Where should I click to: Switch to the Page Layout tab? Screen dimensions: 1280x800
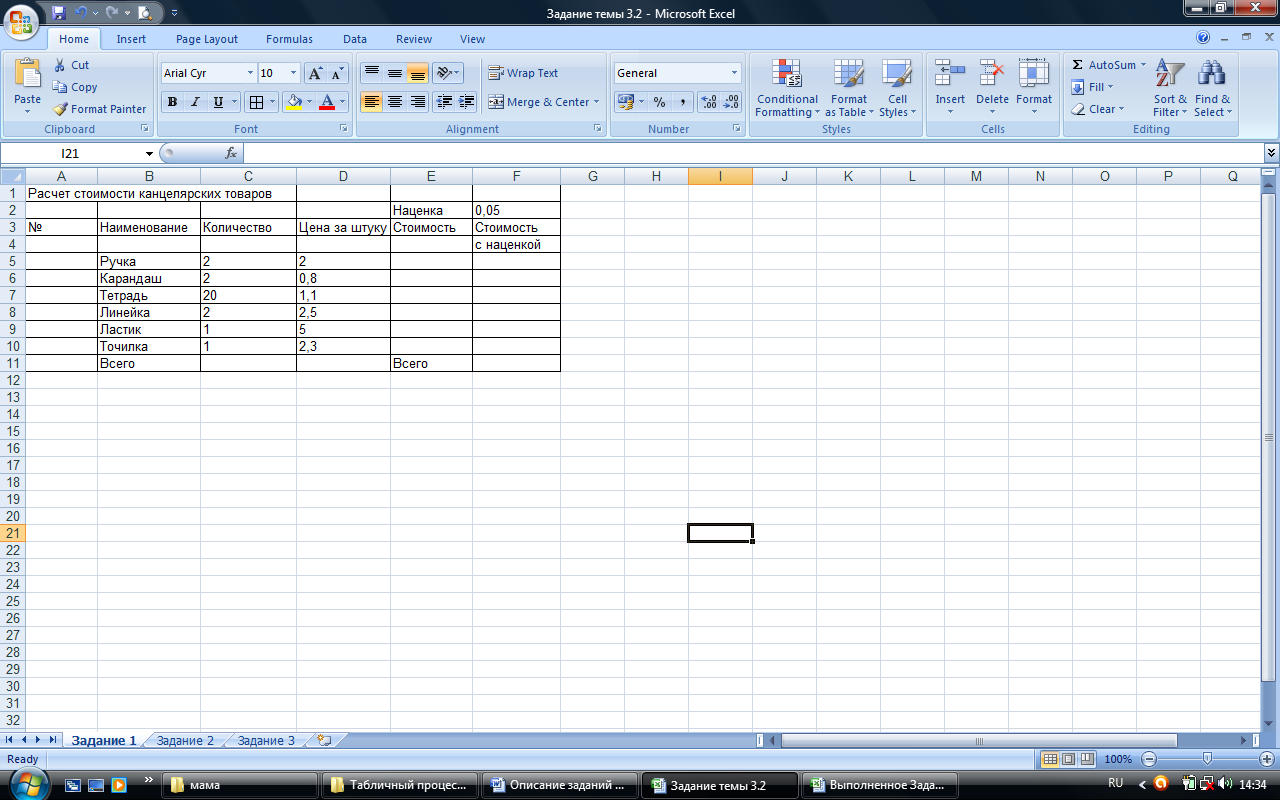(x=207, y=39)
